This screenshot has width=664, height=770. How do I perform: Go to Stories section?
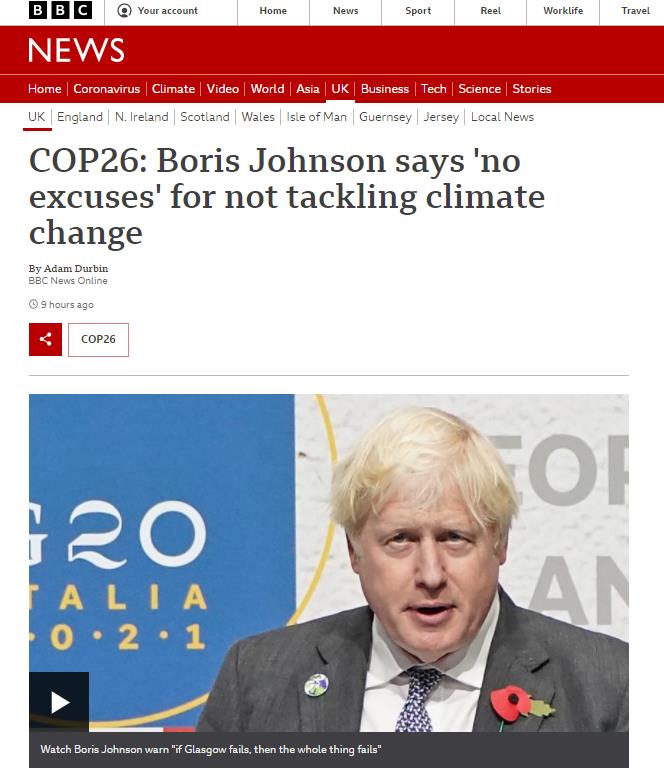click(x=531, y=89)
